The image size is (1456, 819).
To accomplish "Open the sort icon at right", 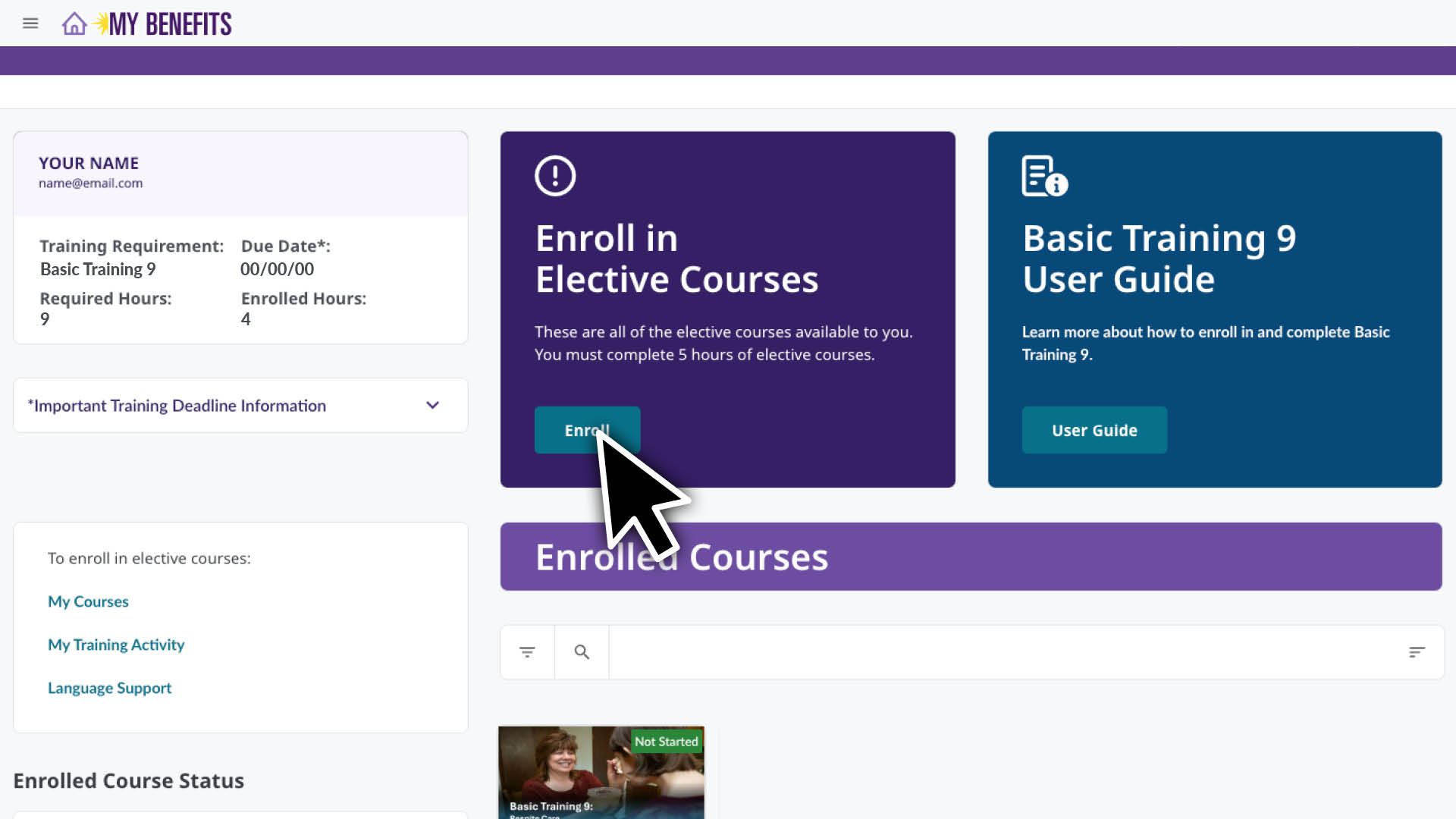I will [x=1417, y=652].
